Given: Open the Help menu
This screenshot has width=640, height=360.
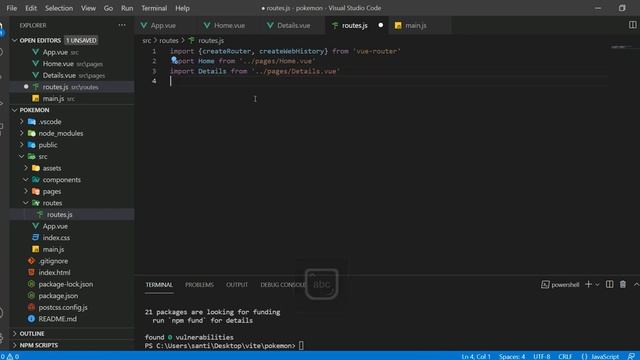Looking at the screenshot, I should coord(182,8).
